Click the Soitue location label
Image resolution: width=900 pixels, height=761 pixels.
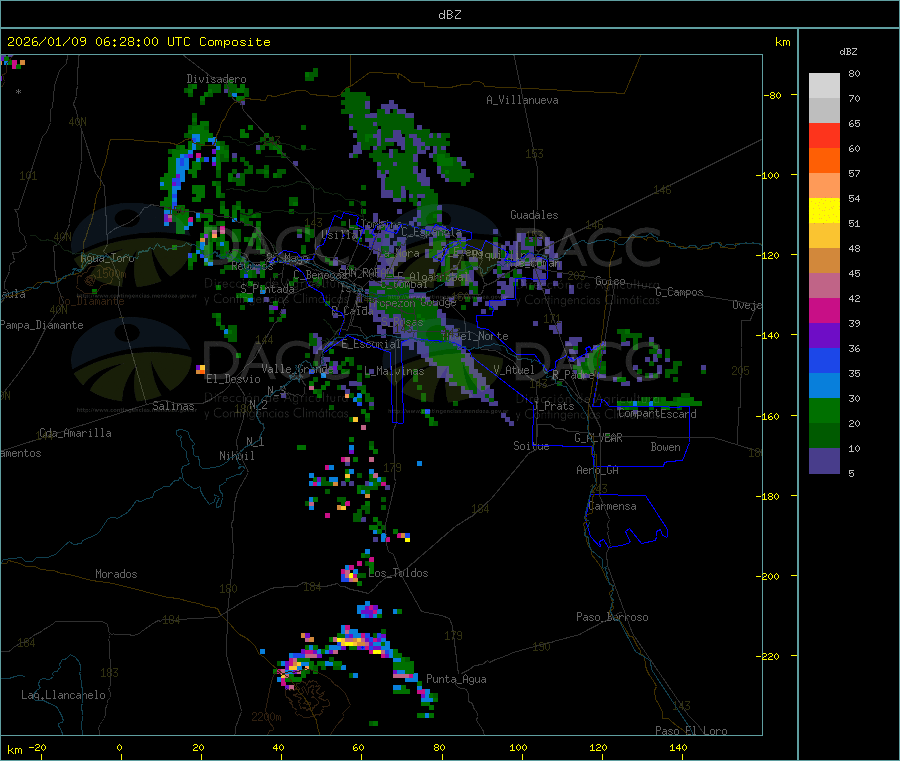[x=531, y=446]
